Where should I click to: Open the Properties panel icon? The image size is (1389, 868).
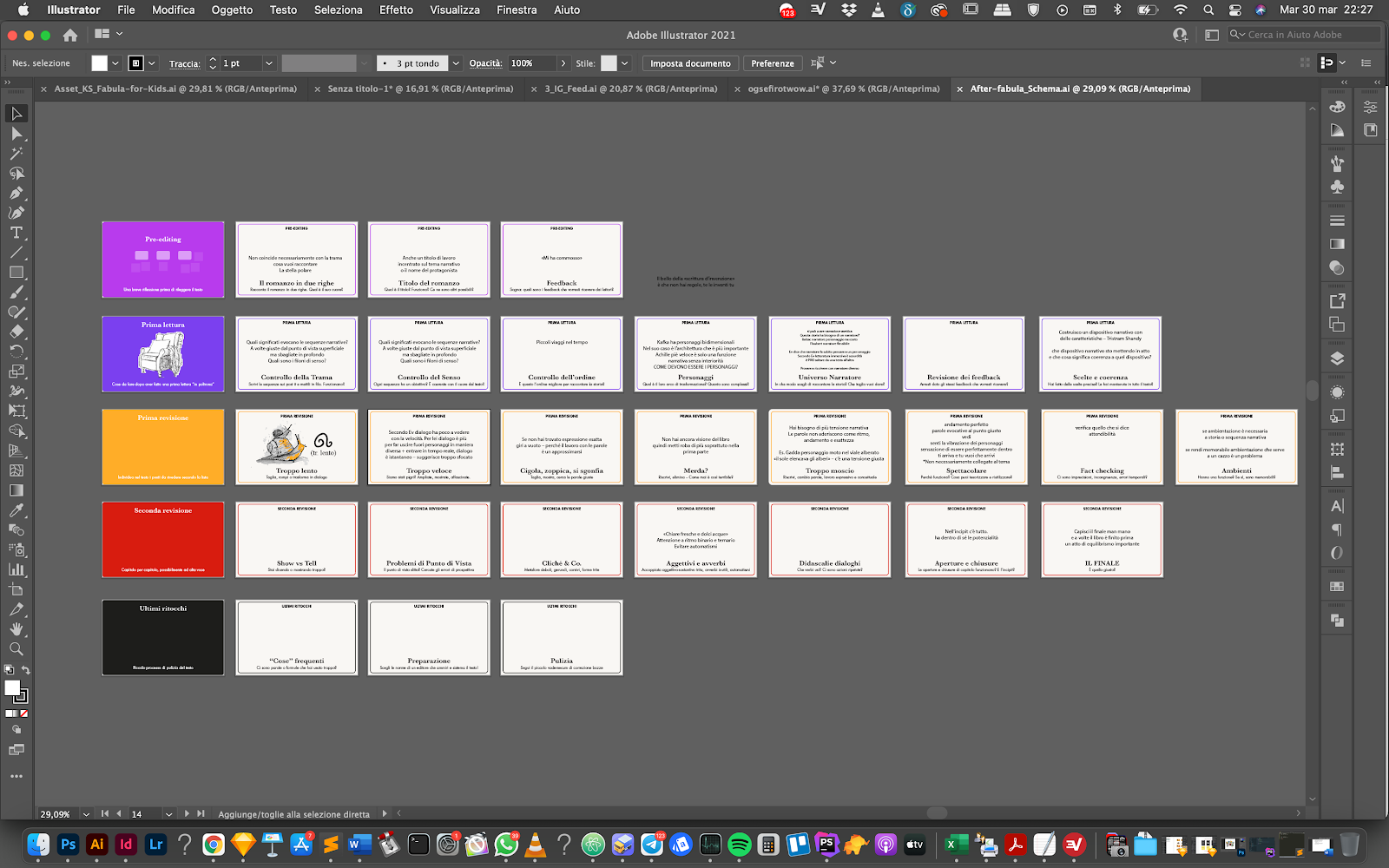tap(1370, 107)
